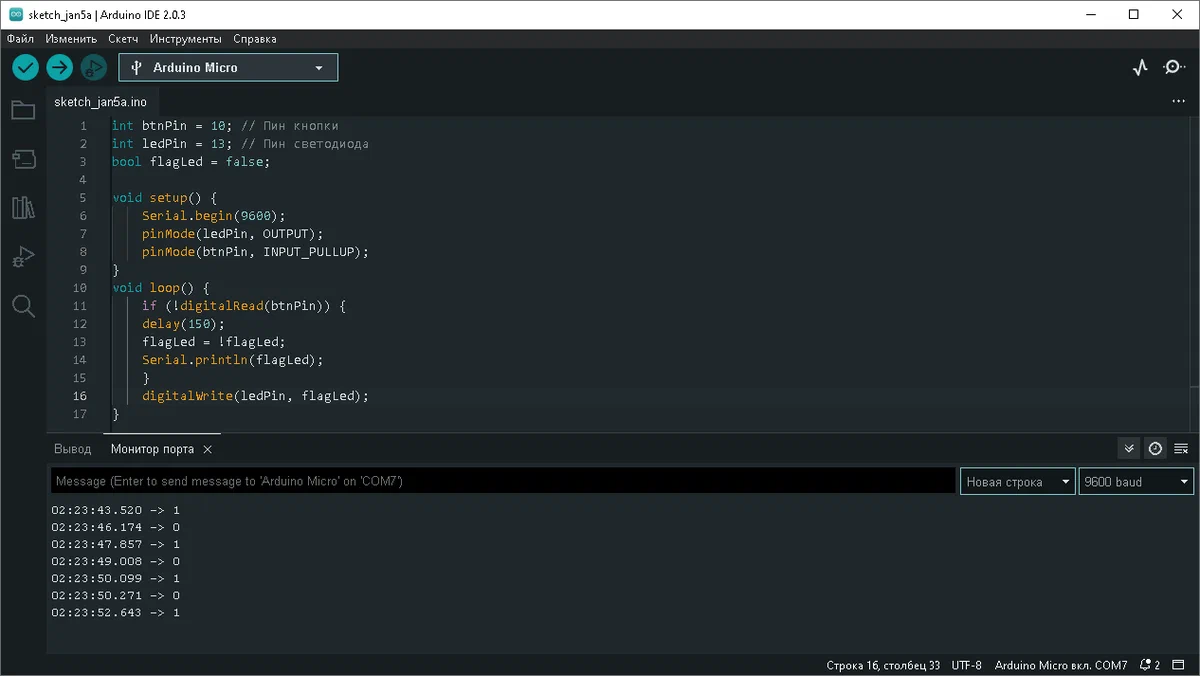This screenshot has width=1200, height=676.
Task: Click the if (!digitalRead(btnPin)) line
Action: pos(244,306)
